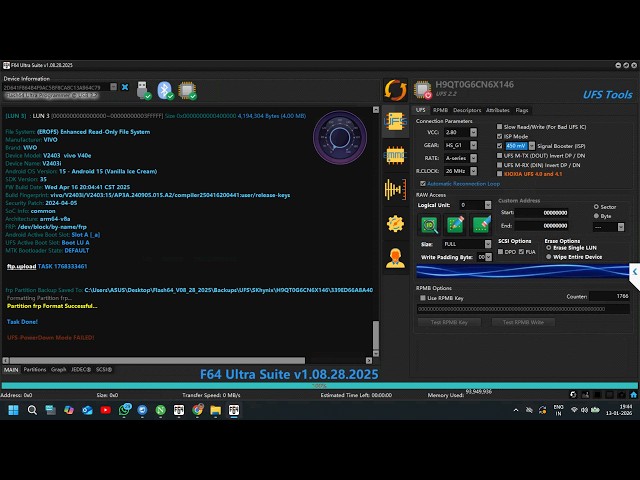Enable Slow Read/Write for Bad UFS IC
640x480 pixels.
[x=499, y=127]
